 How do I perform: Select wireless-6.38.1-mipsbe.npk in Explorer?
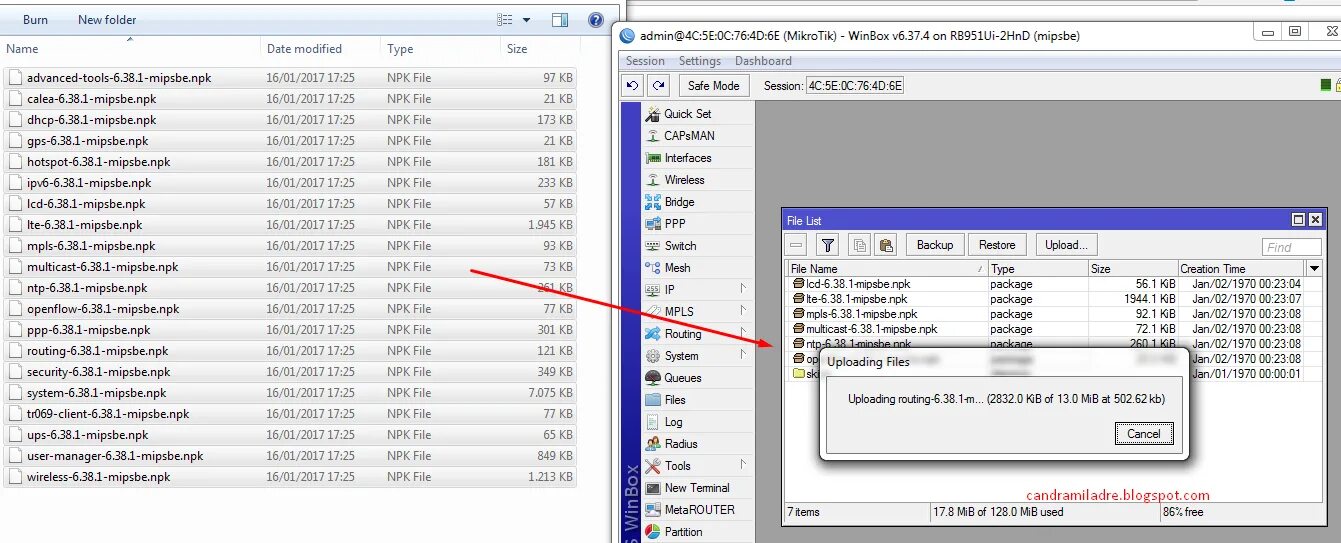(290, 477)
